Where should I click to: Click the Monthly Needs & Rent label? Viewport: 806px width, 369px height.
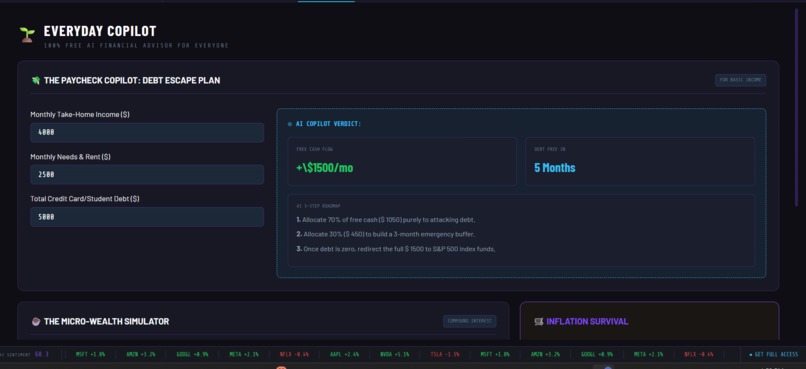click(70, 157)
